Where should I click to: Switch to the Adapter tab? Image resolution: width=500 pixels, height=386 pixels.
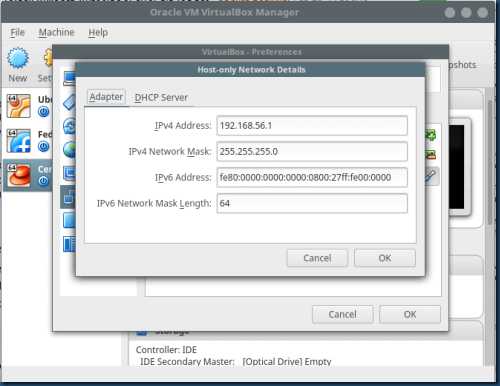coord(106,97)
